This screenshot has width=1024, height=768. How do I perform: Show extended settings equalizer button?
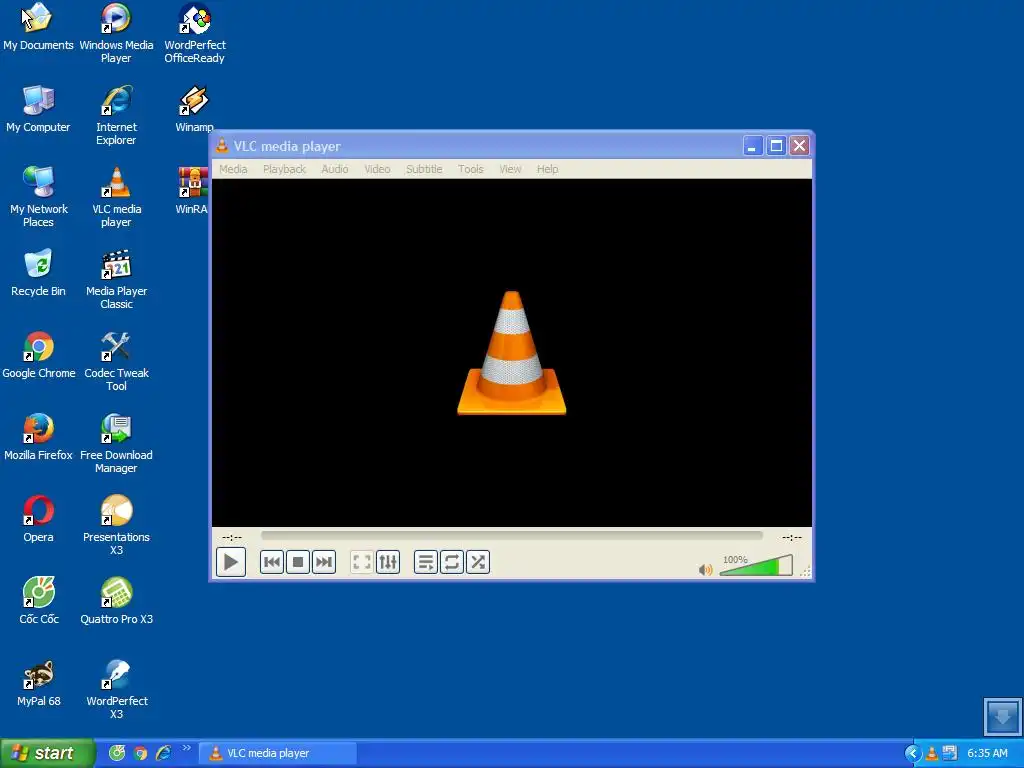click(x=388, y=562)
